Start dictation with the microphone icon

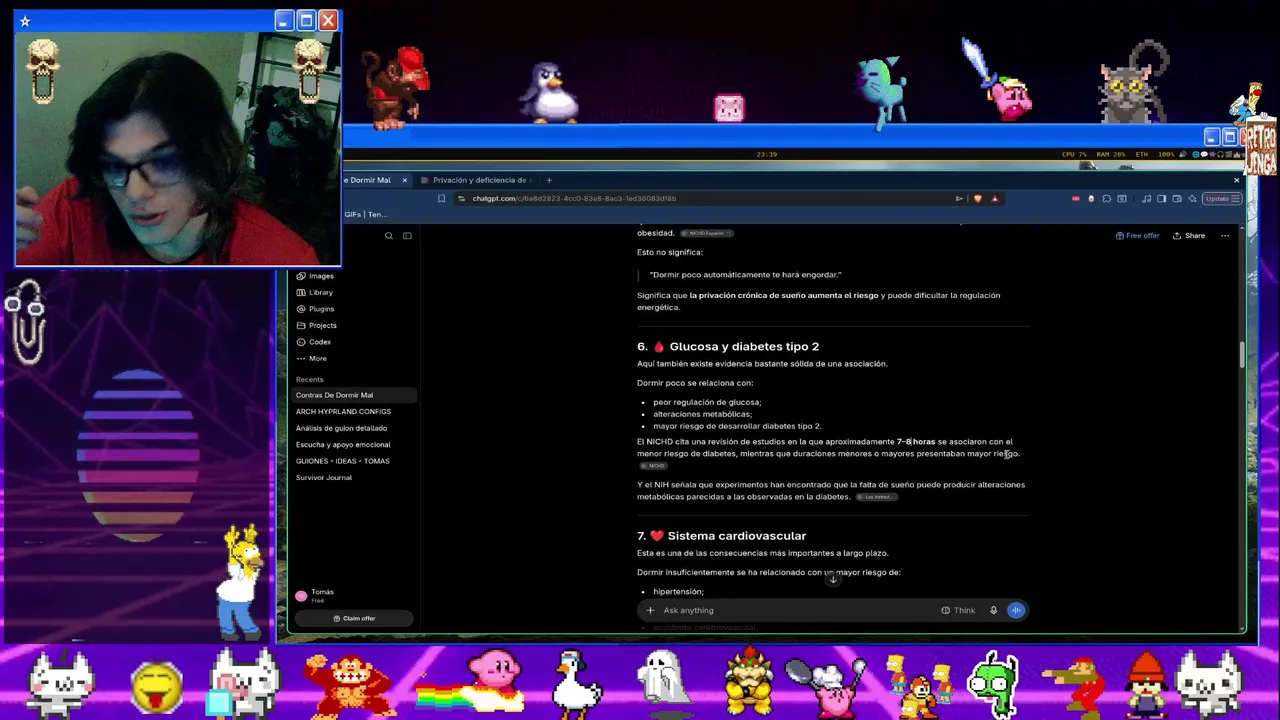[x=993, y=610]
